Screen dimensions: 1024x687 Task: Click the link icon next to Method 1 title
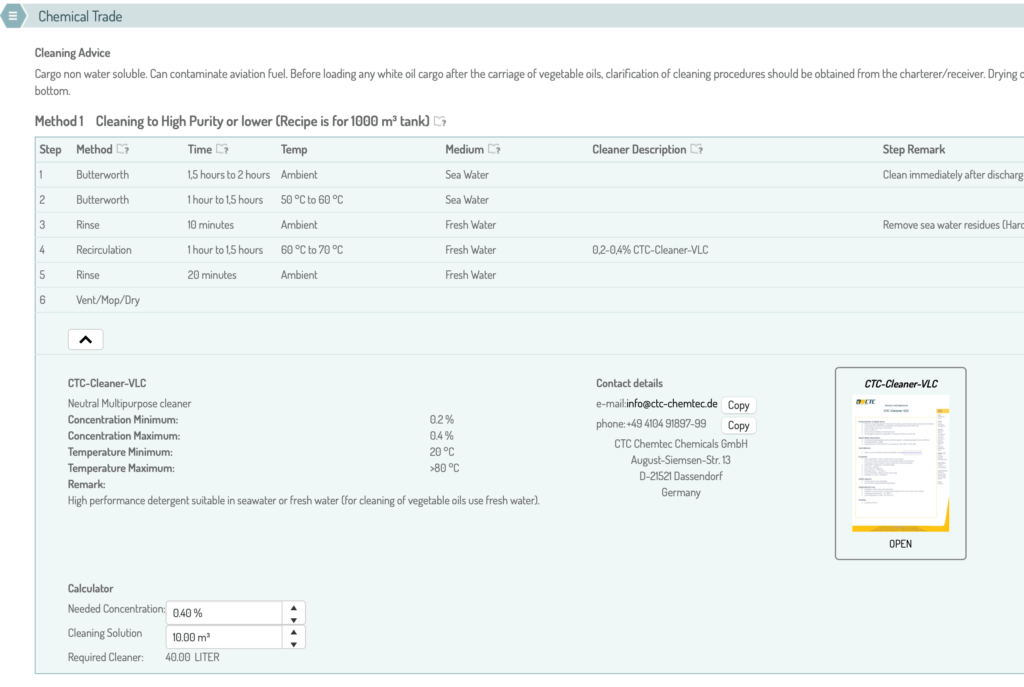click(x=440, y=122)
